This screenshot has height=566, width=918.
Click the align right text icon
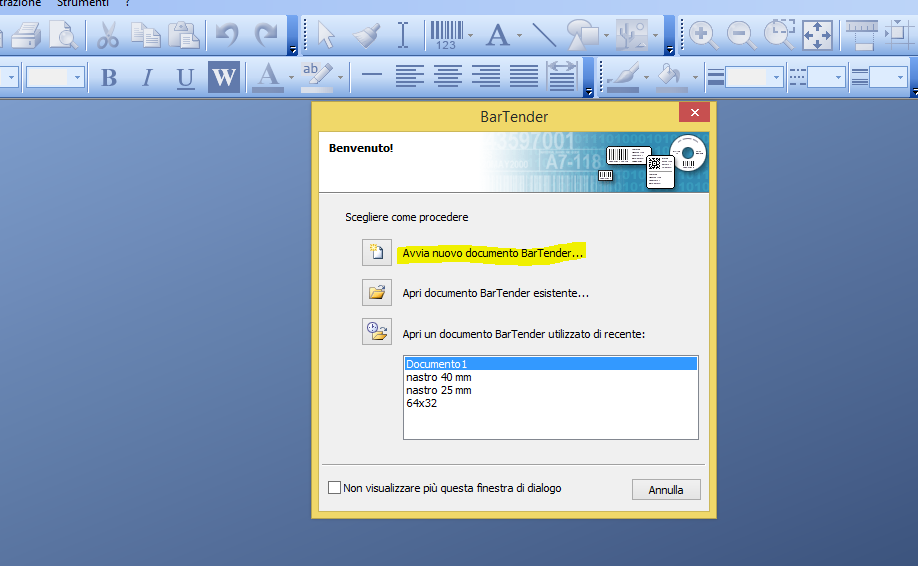[486, 76]
